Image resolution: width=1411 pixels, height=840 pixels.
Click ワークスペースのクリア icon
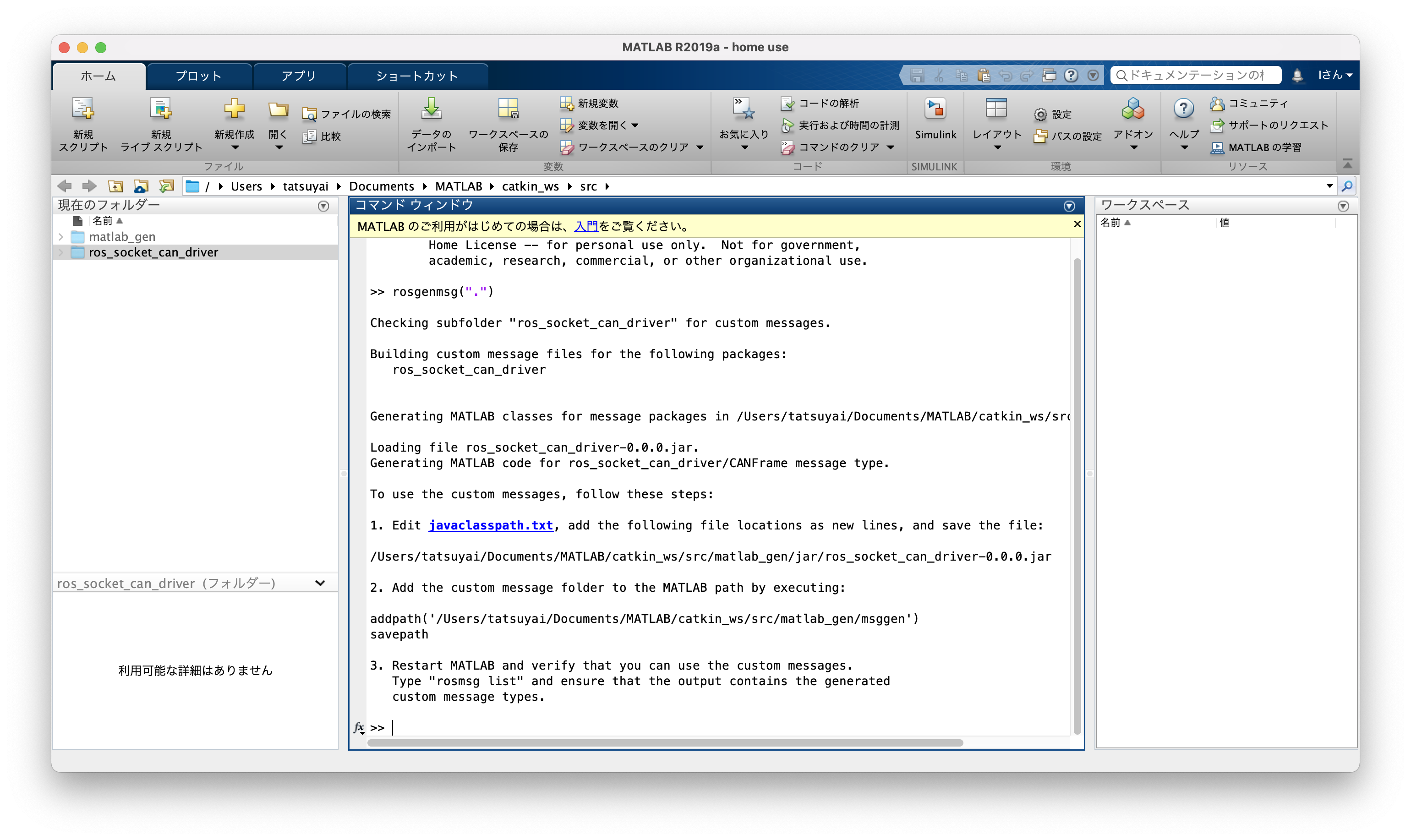click(567, 147)
